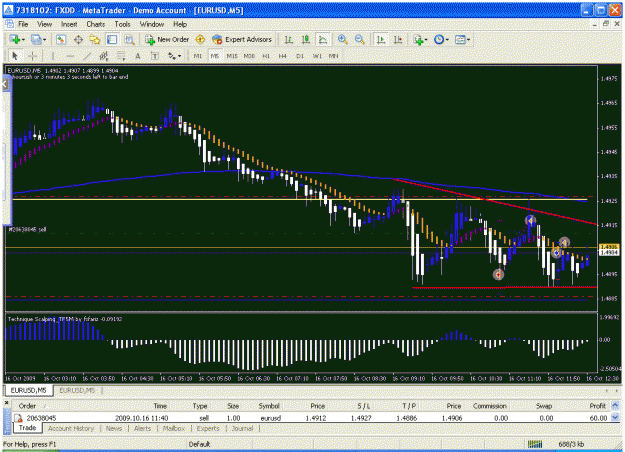This screenshot has height=452, width=625.
Task: Open the second EURUSD,M5 chart tab
Action: pyautogui.click(x=77, y=390)
